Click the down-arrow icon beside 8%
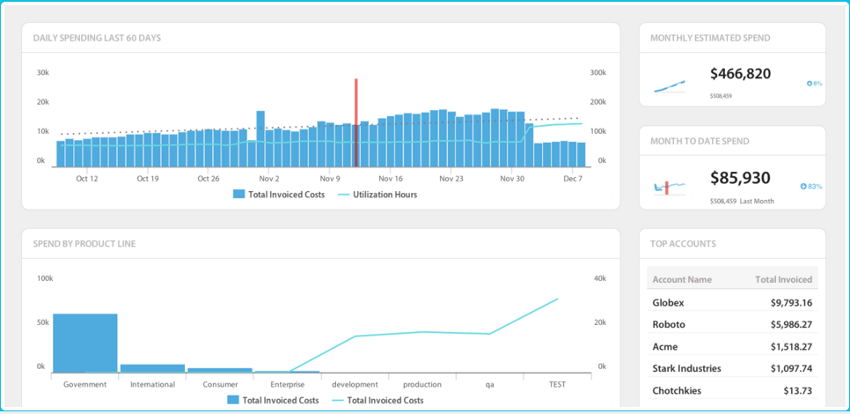This screenshot has height=414, width=850. (x=809, y=83)
